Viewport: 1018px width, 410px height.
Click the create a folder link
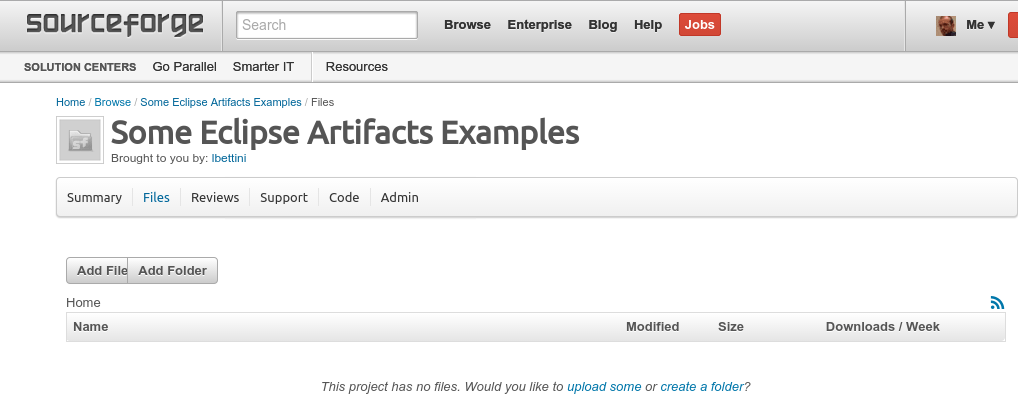[702, 387]
